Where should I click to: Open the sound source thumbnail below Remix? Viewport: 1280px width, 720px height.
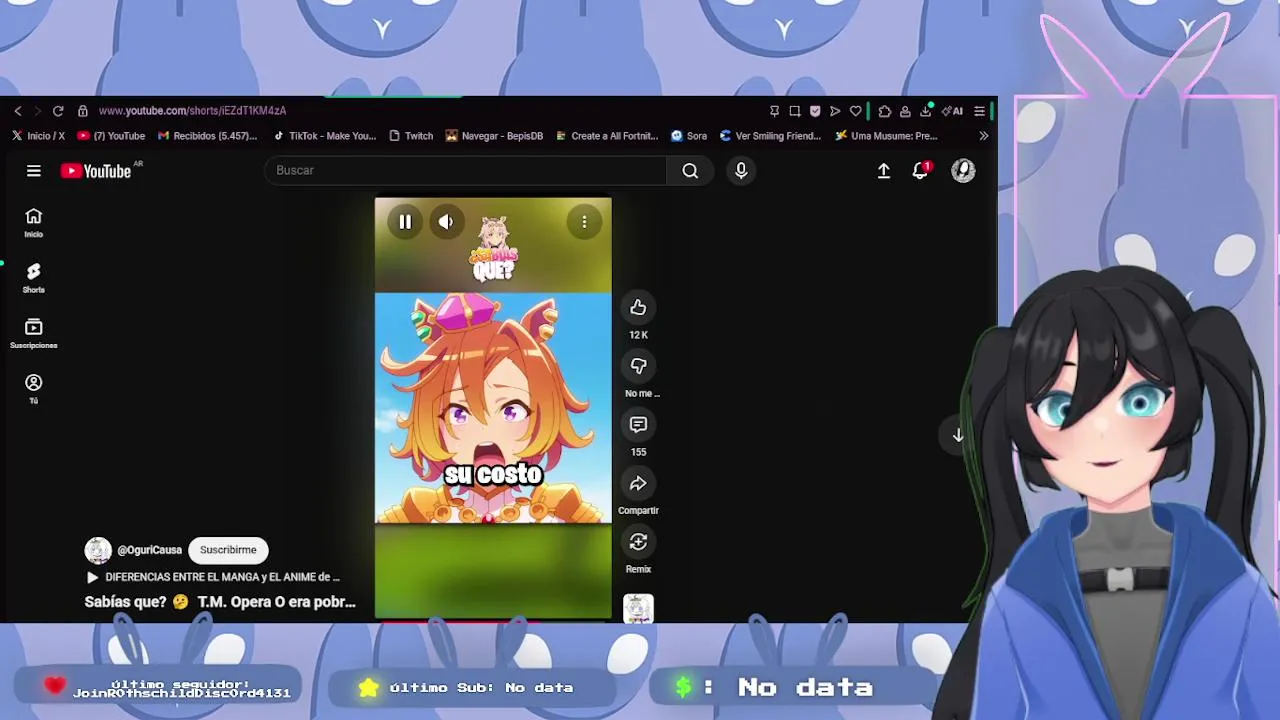pyautogui.click(x=638, y=608)
